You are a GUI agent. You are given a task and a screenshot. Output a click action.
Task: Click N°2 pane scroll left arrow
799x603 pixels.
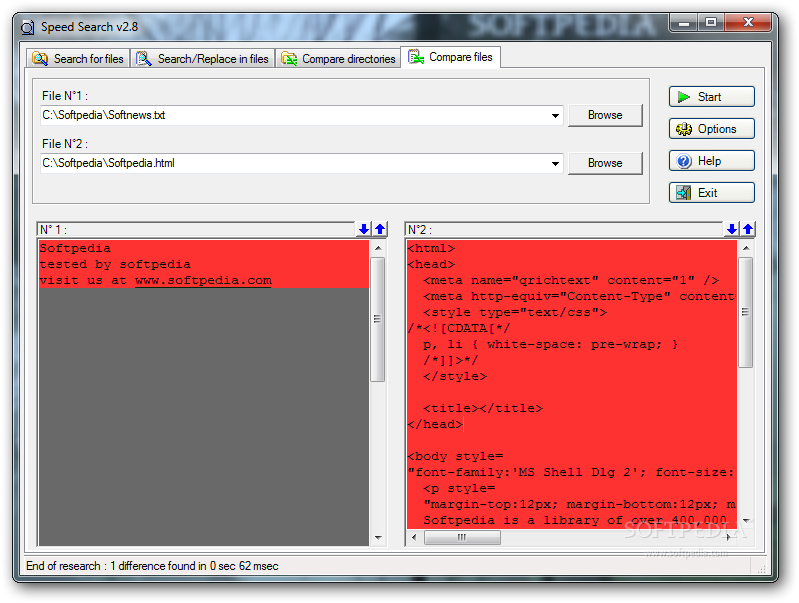click(x=414, y=537)
